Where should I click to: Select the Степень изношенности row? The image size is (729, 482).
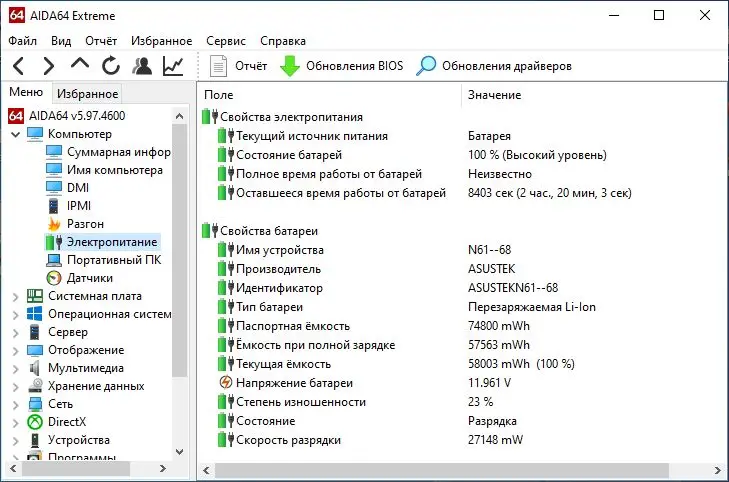tap(463, 402)
